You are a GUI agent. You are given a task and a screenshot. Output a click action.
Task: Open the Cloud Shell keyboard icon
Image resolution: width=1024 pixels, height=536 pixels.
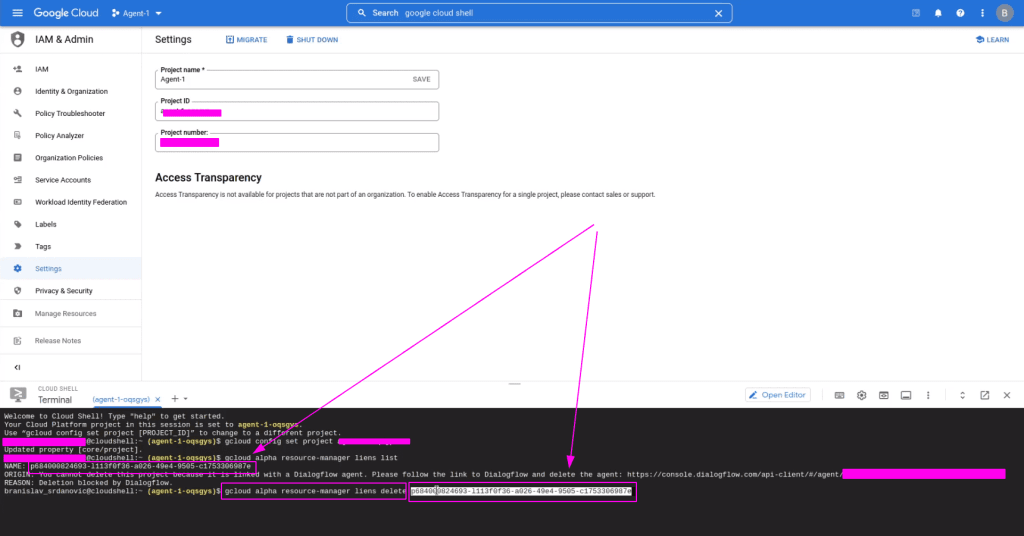tap(840, 396)
